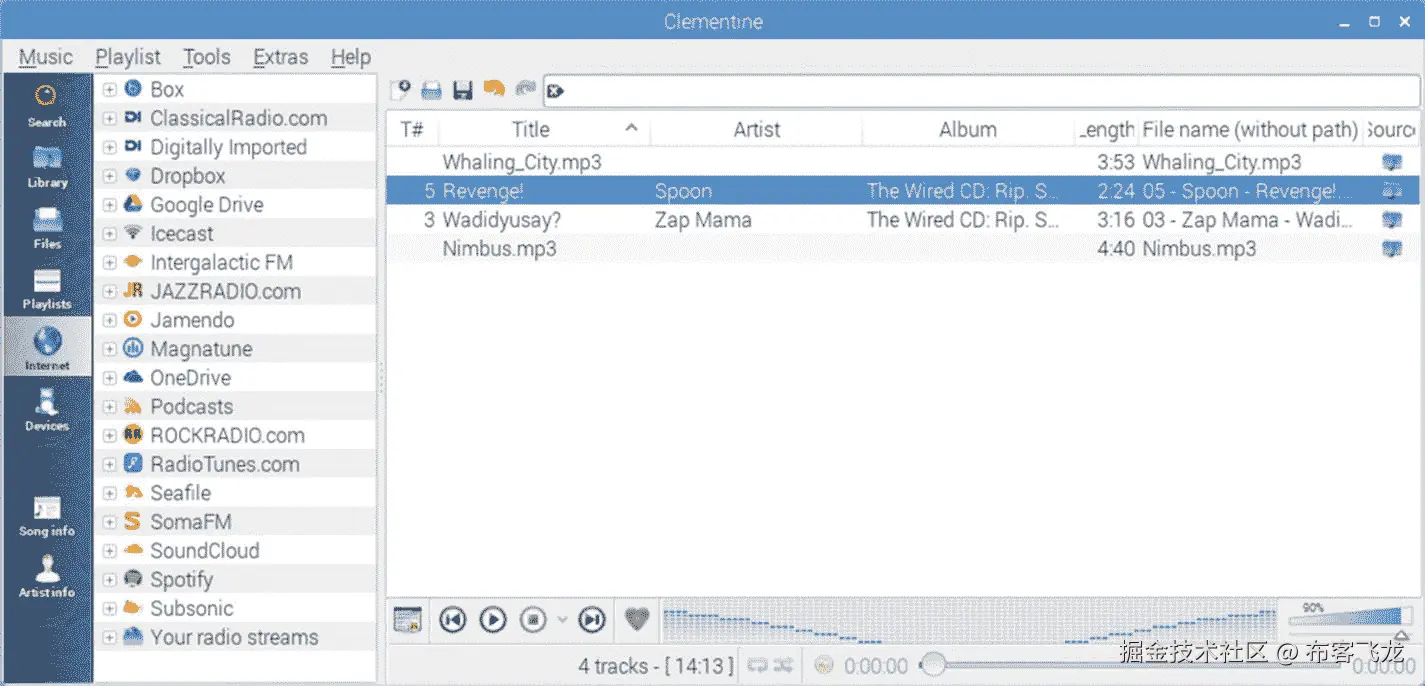Expand the Dropbox node
This screenshot has width=1425, height=686.
[x=110, y=176]
